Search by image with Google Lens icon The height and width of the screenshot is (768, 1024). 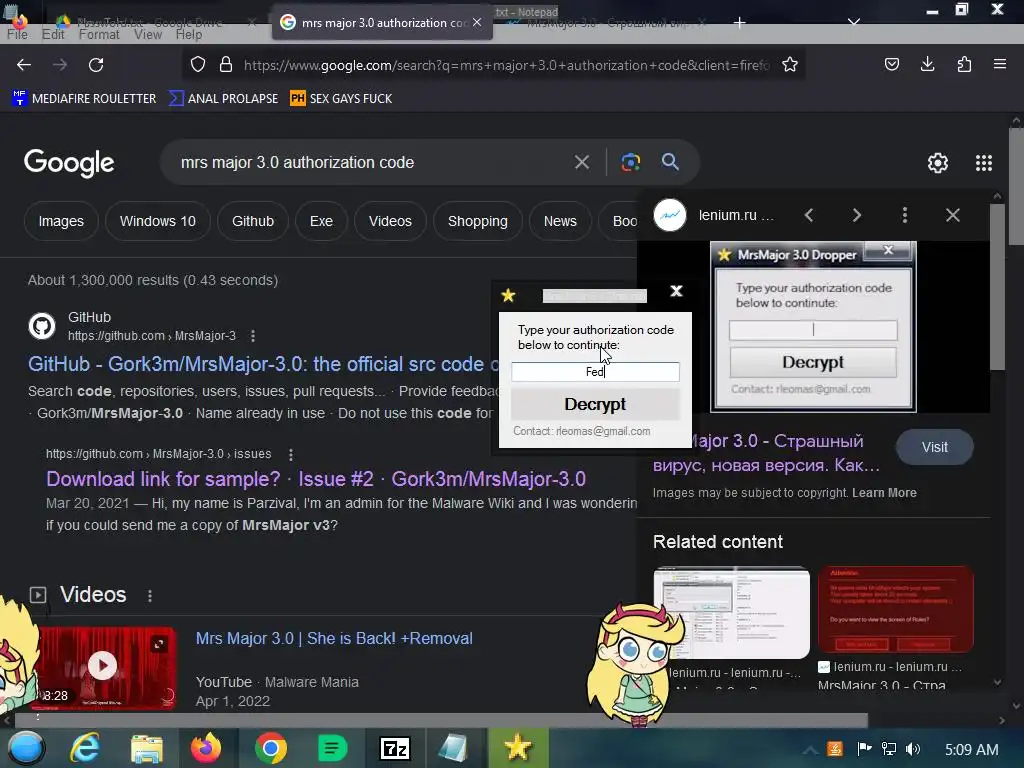point(630,162)
